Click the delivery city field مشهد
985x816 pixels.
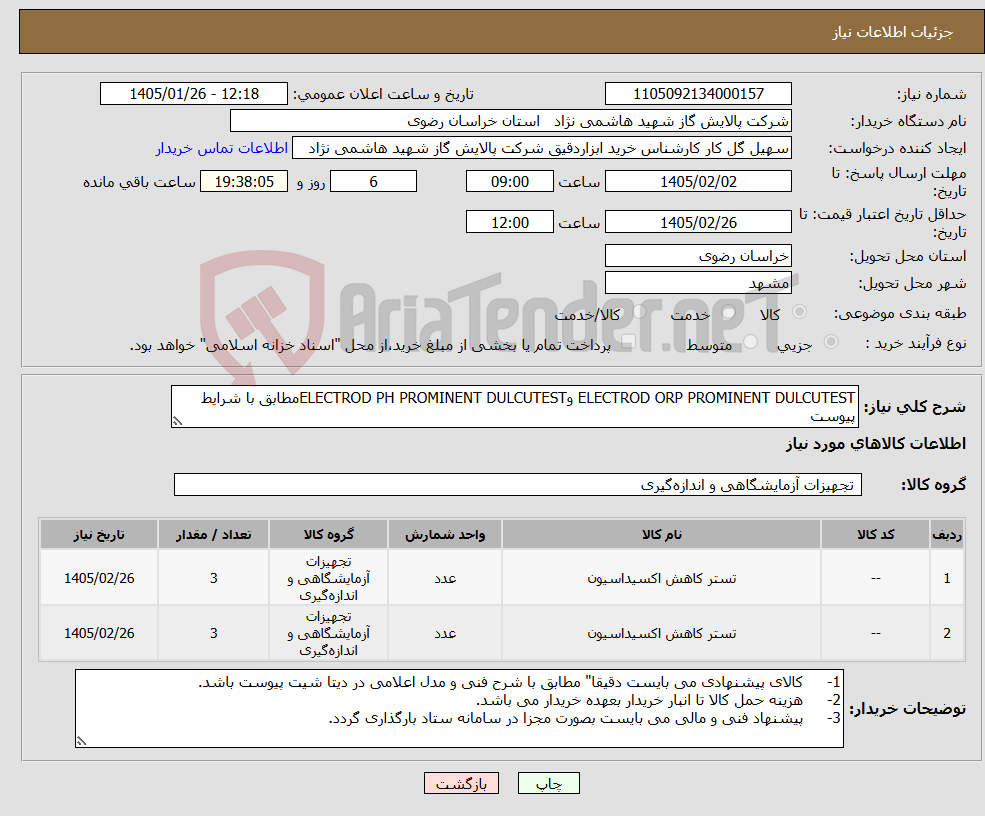[698, 283]
